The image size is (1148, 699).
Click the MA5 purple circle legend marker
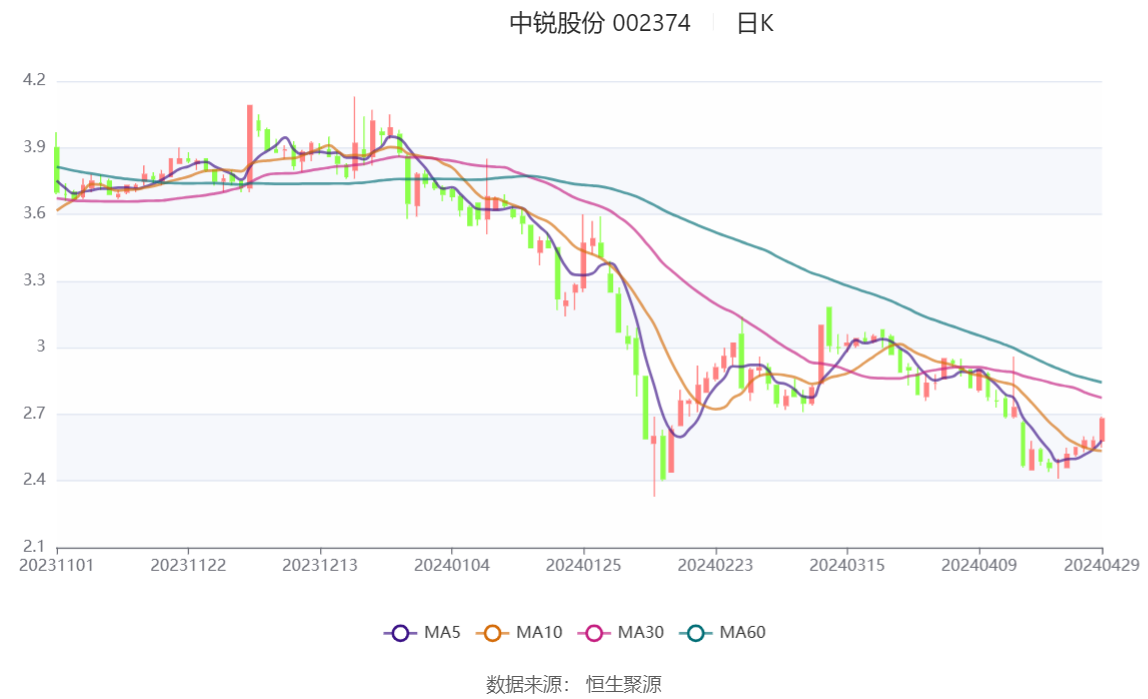pos(401,632)
